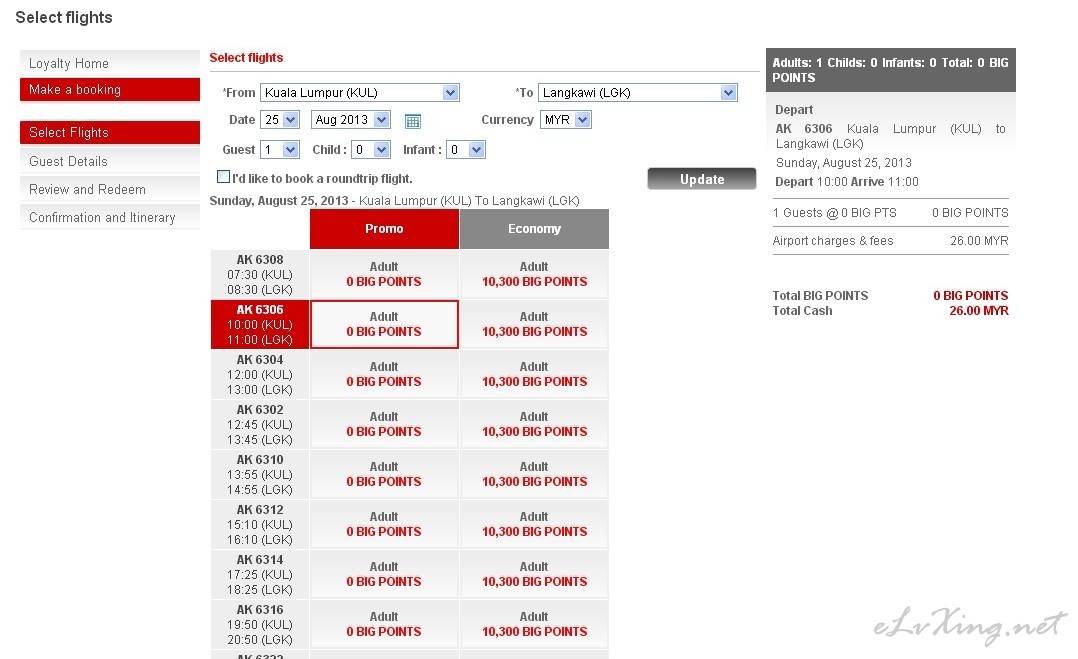Click Depart 10:00 Arrive 11:00 text
The width and height of the screenshot is (1078, 659).
click(x=846, y=181)
